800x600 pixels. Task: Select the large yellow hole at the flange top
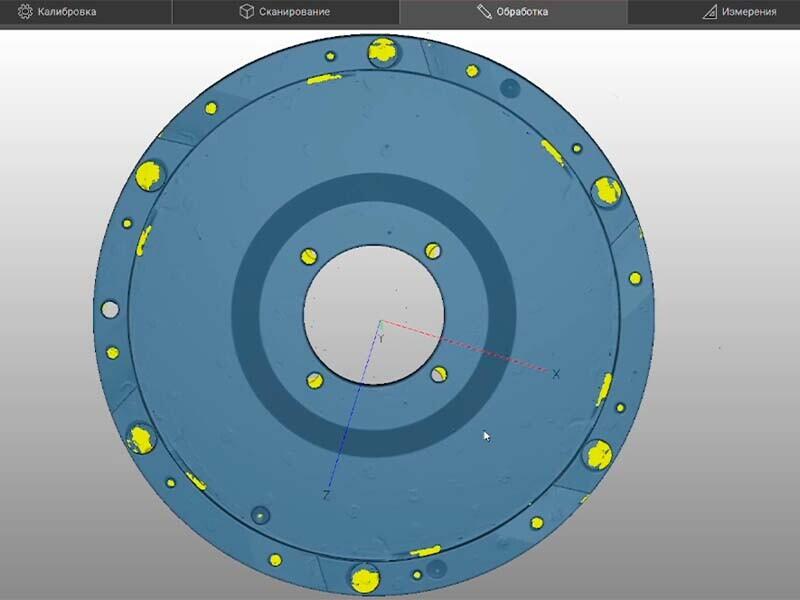(384, 52)
